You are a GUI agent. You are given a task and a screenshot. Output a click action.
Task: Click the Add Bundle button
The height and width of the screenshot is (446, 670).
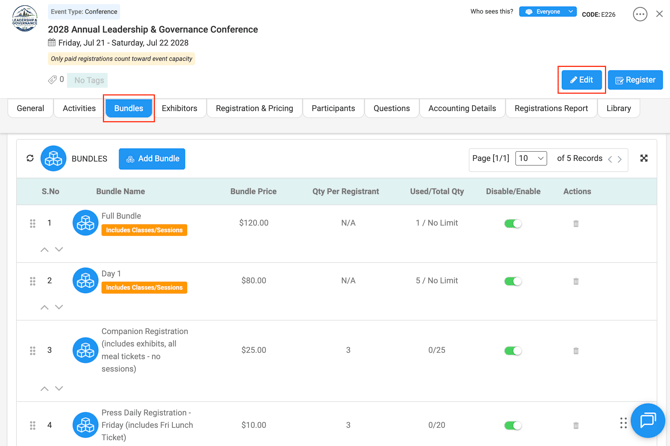click(x=152, y=158)
